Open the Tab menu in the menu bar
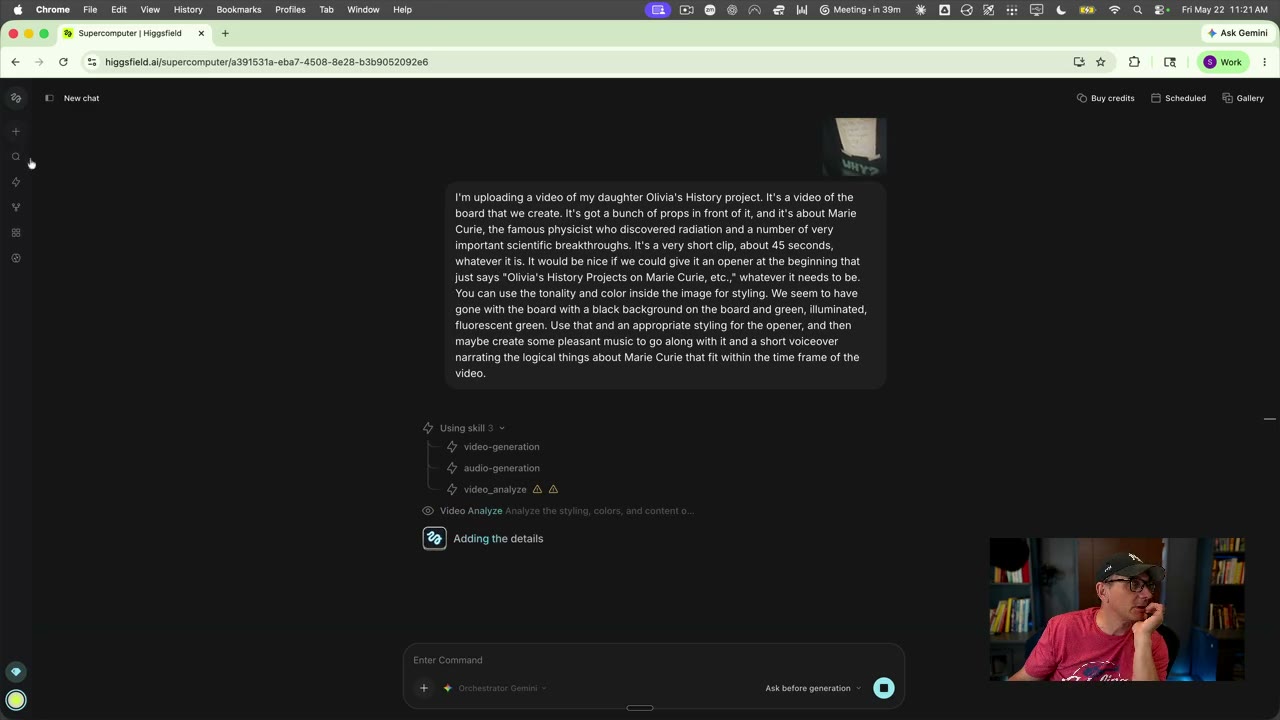 pos(326,9)
